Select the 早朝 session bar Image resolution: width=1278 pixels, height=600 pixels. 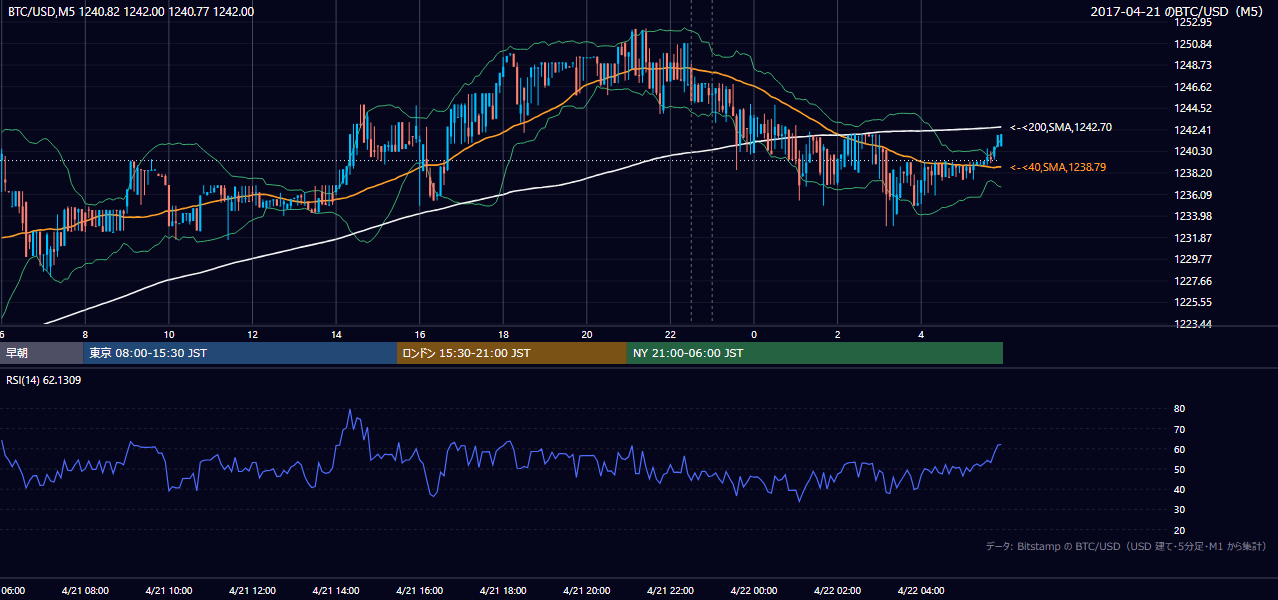click(x=41, y=353)
